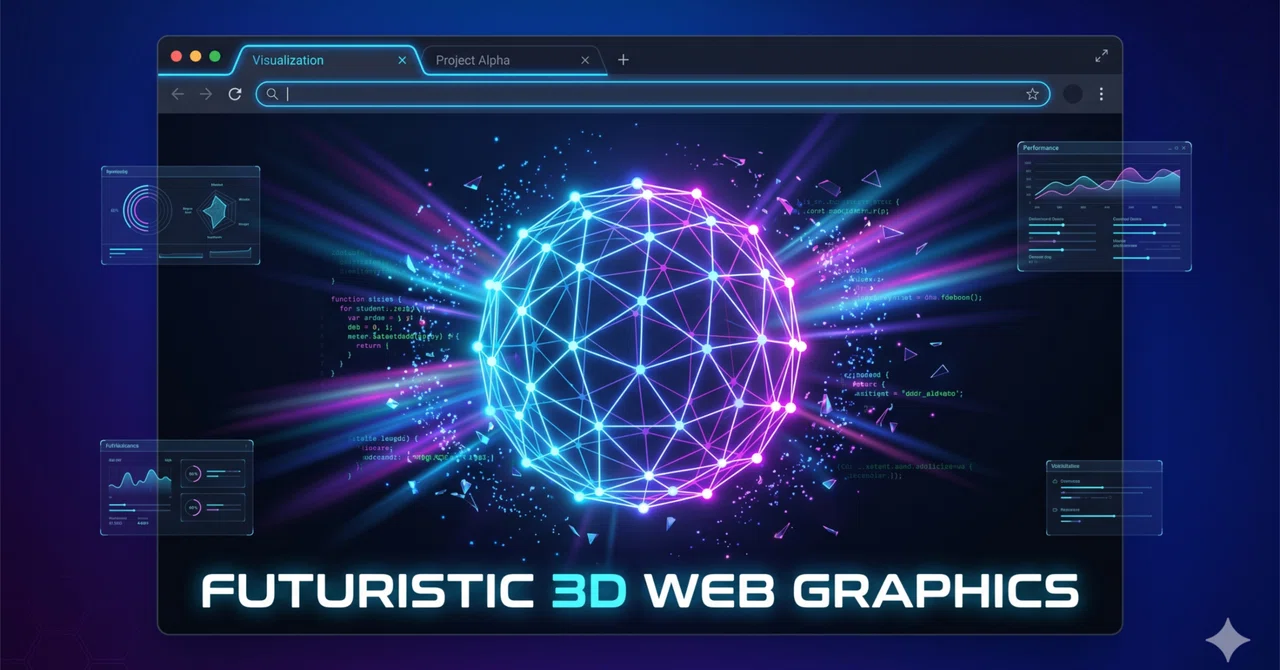1280x670 pixels.
Task: Click the glowing wireframe sphere
Action: tap(639, 346)
